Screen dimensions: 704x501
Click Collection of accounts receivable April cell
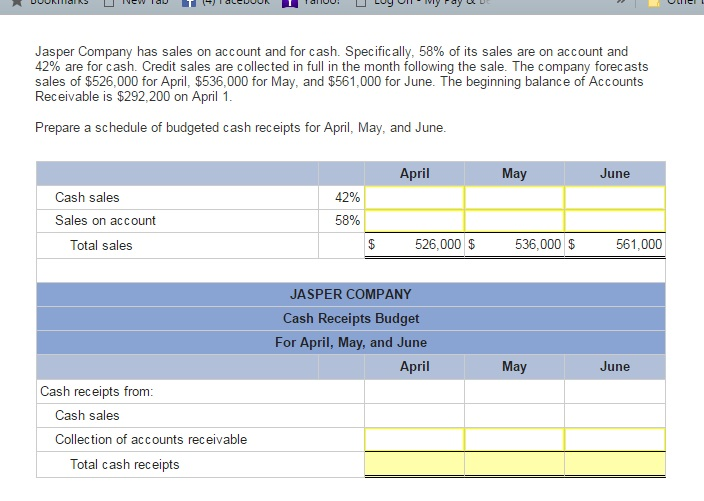pos(414,439)
